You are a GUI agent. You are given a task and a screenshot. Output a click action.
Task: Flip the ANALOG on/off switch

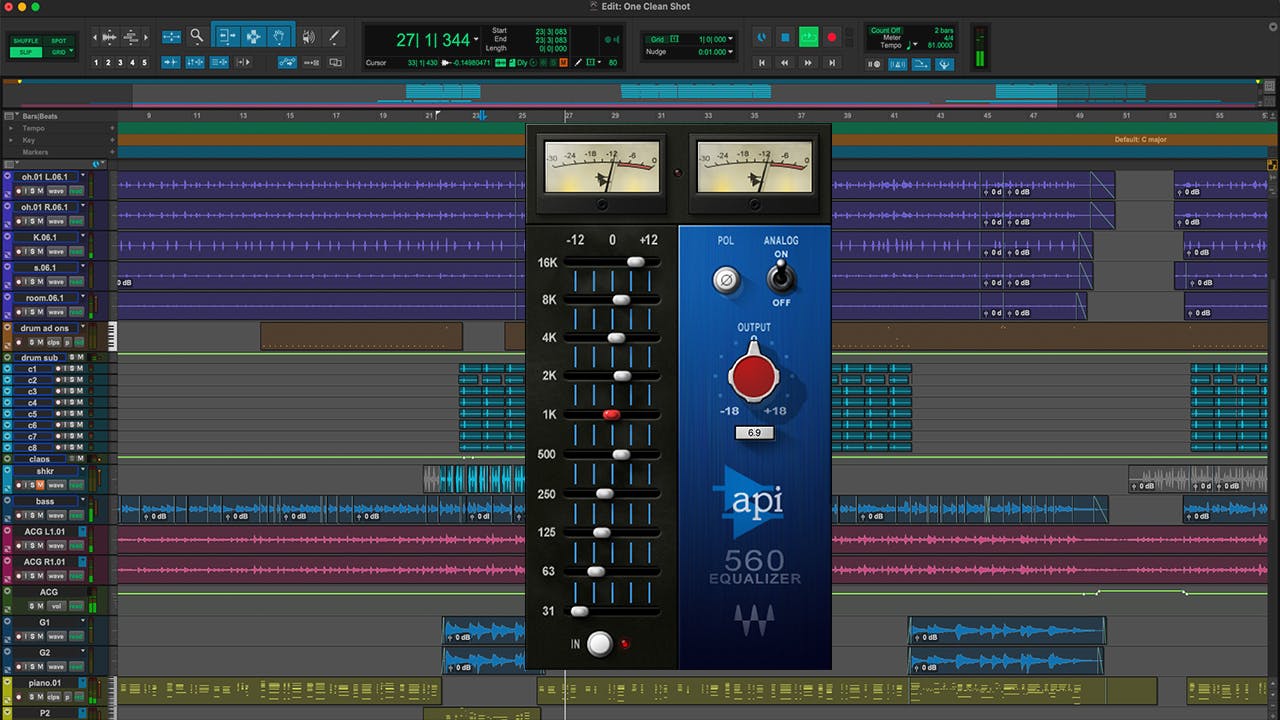781,277
